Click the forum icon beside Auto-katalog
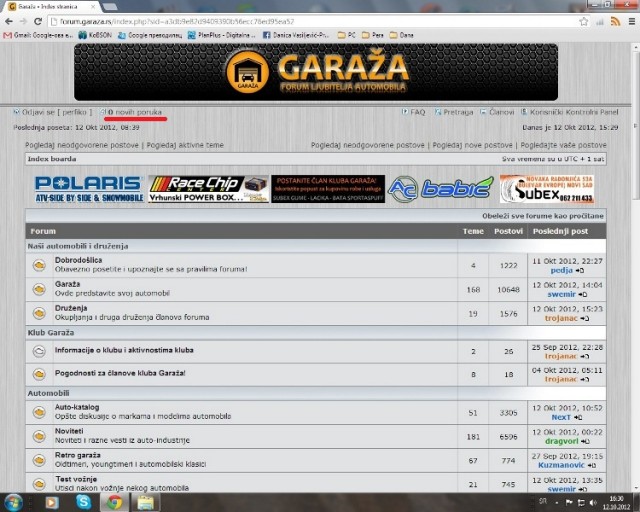 point(39,412)
